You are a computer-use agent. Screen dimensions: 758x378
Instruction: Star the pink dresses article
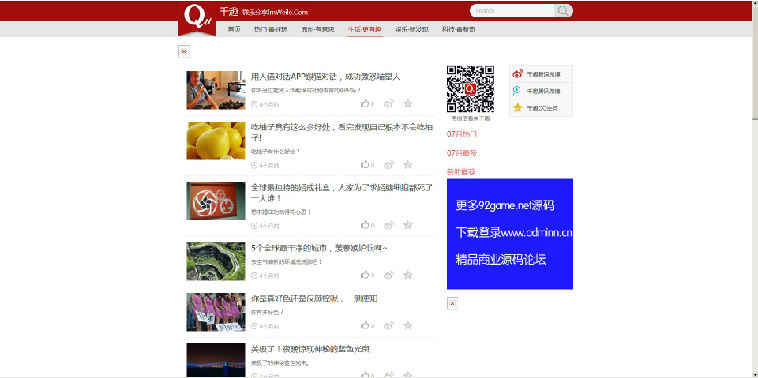pyautogui.click(x=408, y=325)
